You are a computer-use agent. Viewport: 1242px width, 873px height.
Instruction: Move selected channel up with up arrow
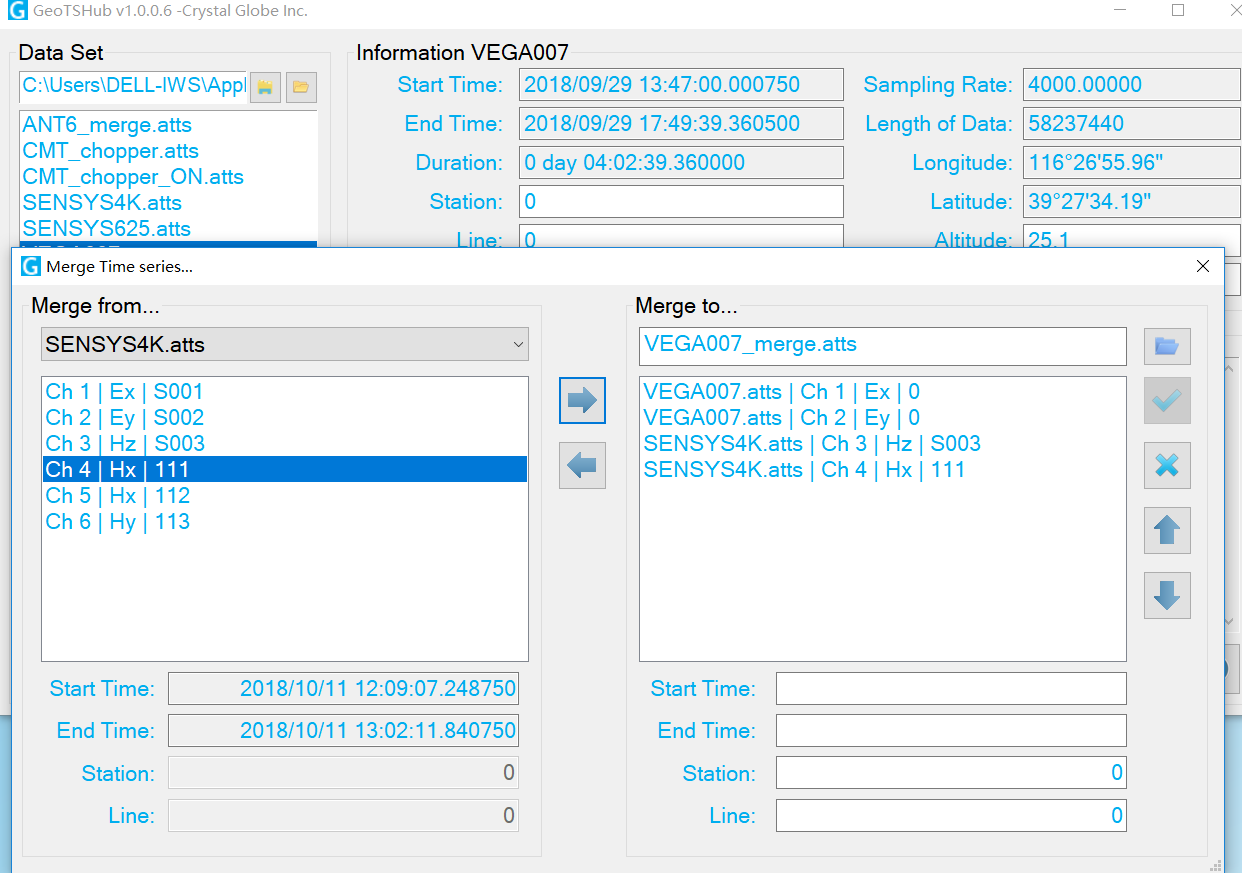pos(1167,530)
